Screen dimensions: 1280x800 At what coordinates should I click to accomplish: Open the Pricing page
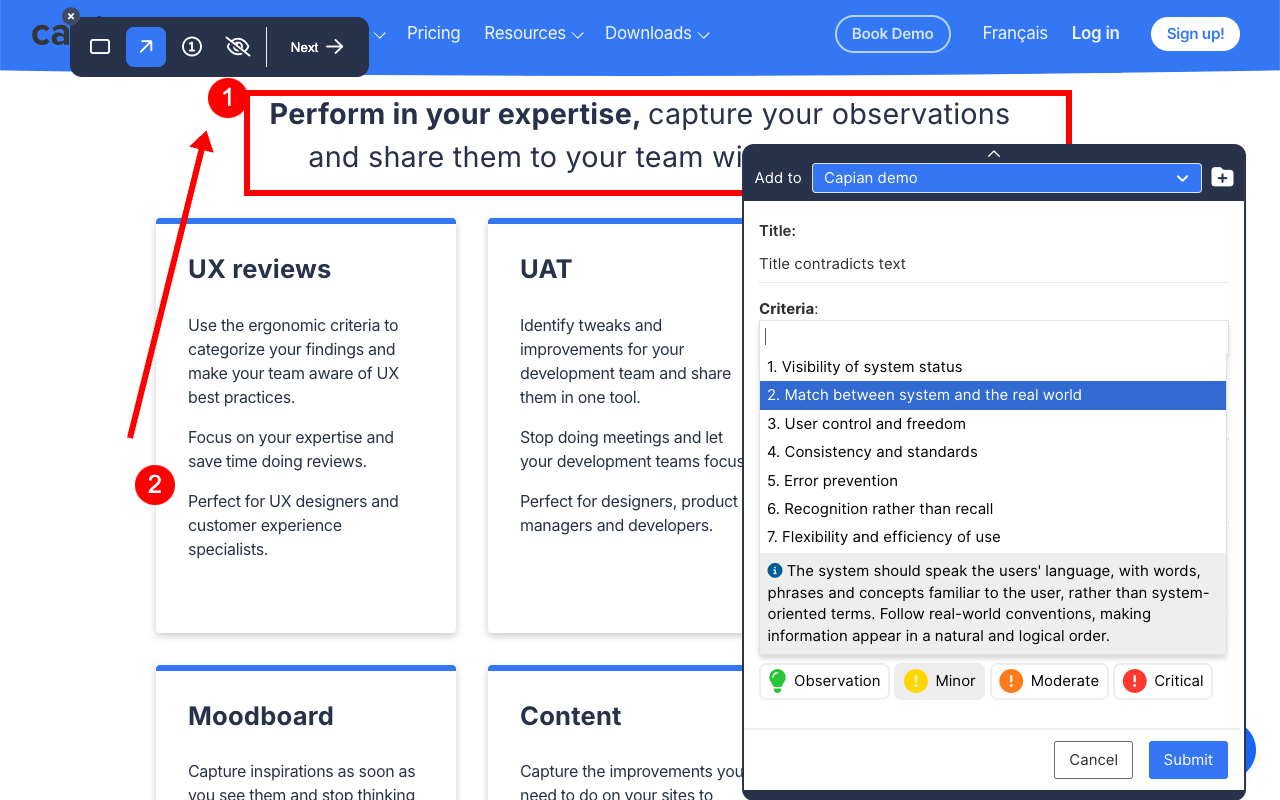434,33
